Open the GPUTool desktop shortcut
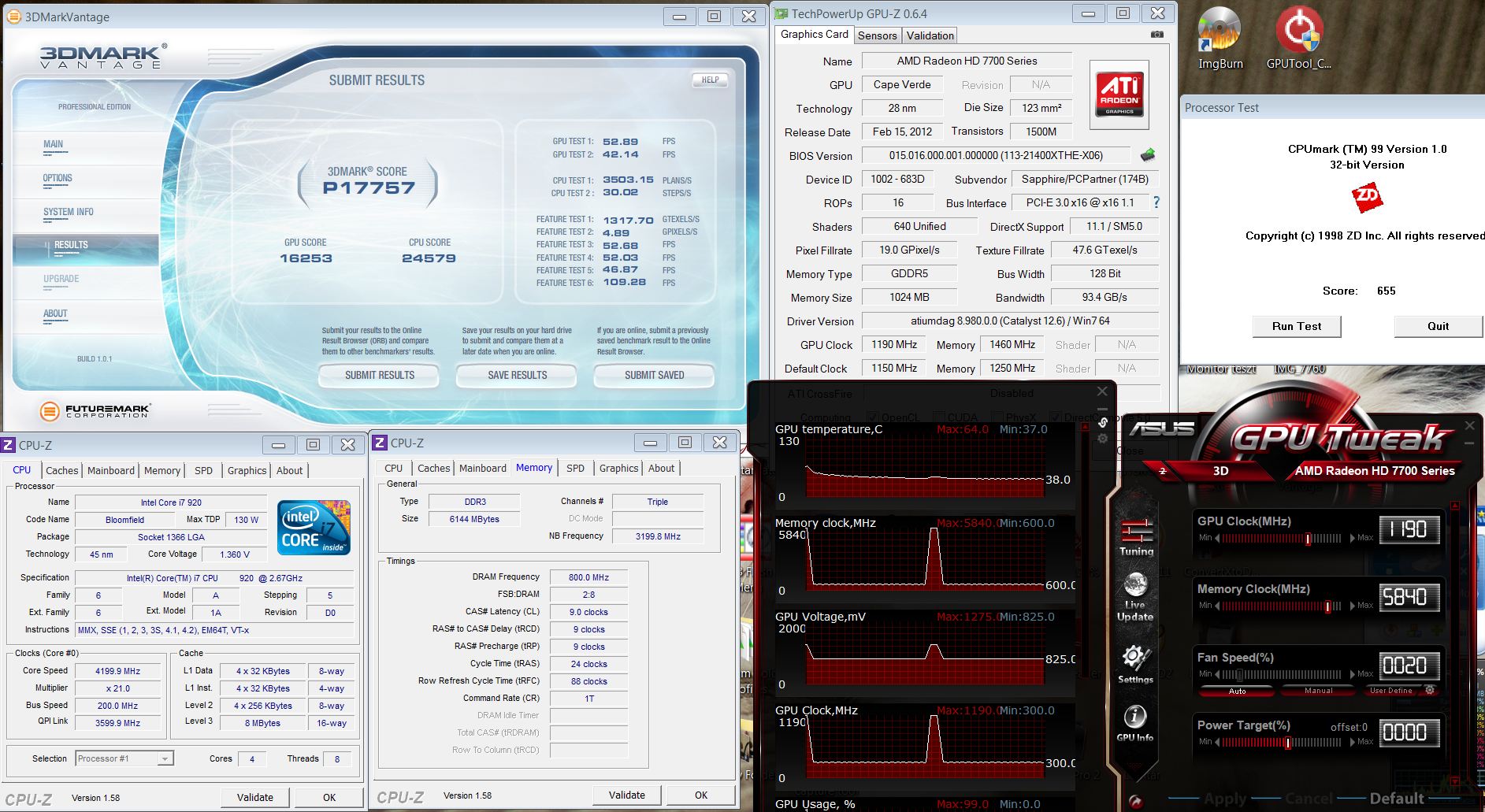This screenshot has height=812, width=1485. coord(1298,38)
